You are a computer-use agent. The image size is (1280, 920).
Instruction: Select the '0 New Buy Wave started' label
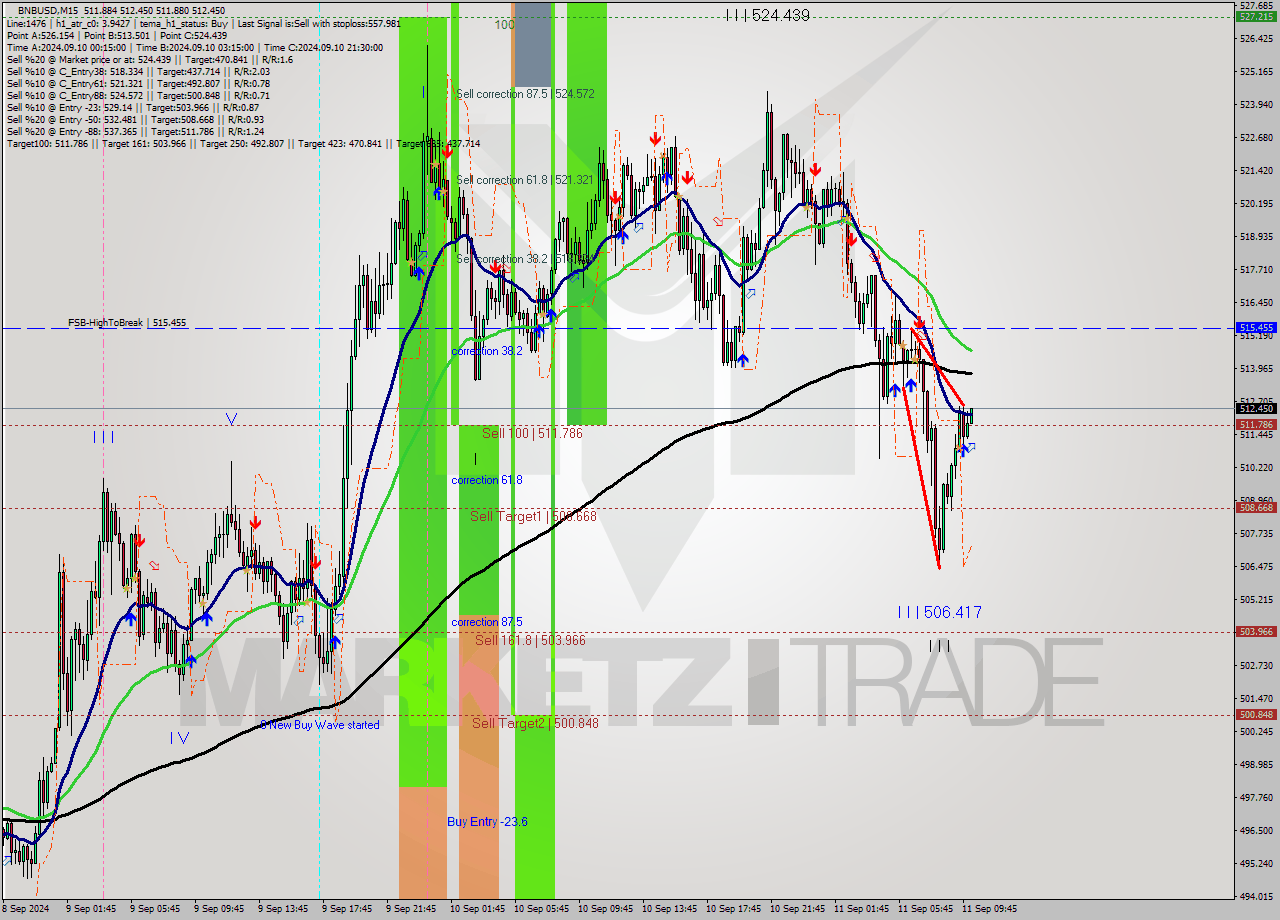click(320, 725)
